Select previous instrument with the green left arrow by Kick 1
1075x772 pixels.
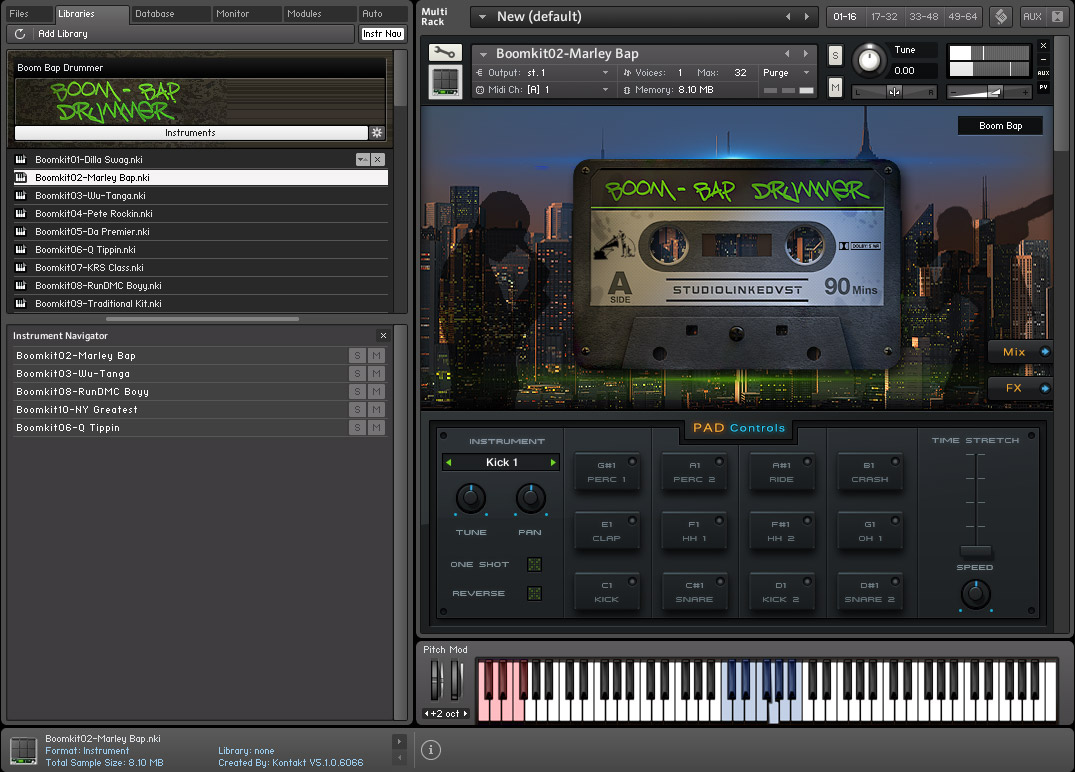[448, 463]
